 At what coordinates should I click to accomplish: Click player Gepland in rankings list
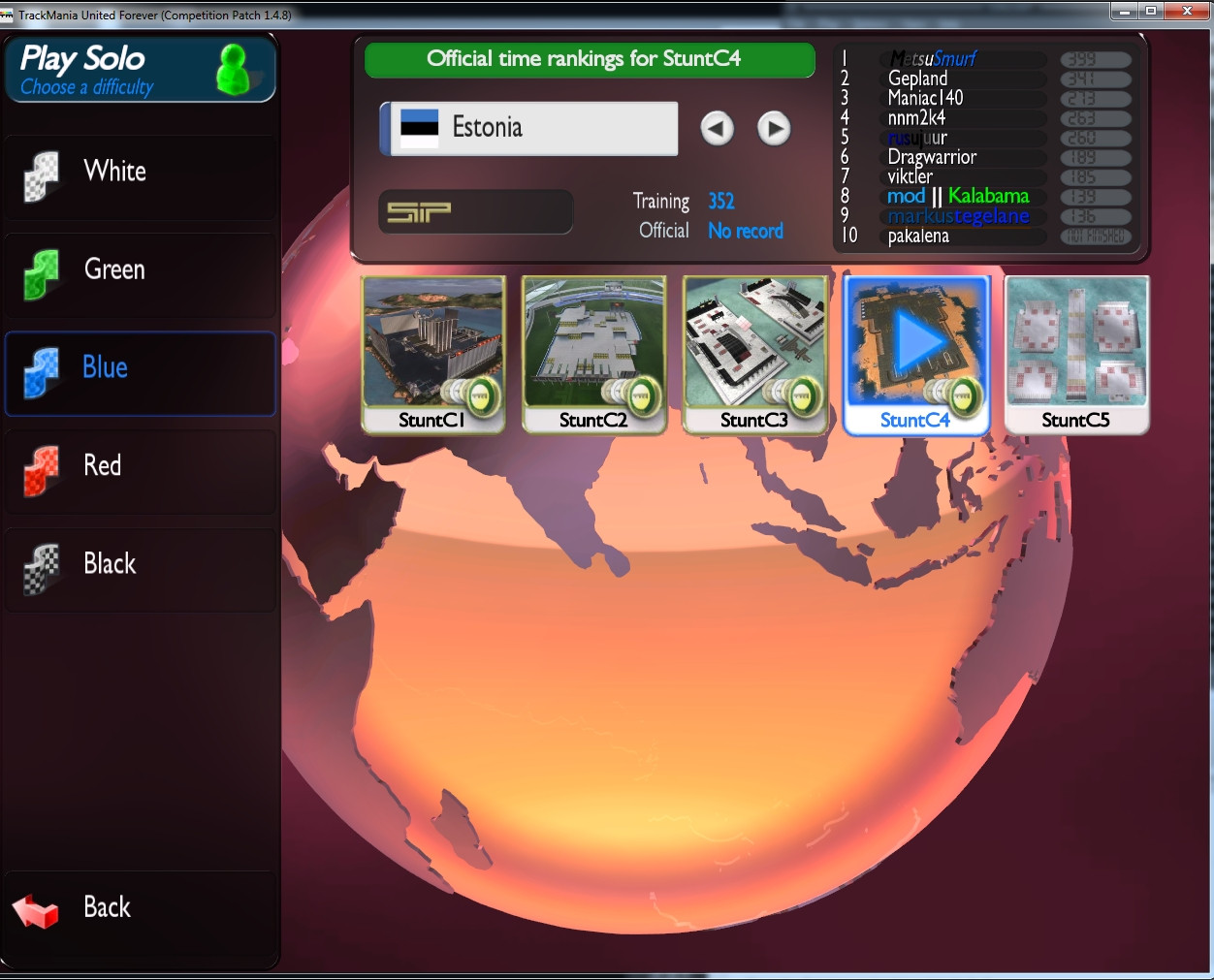917,79
